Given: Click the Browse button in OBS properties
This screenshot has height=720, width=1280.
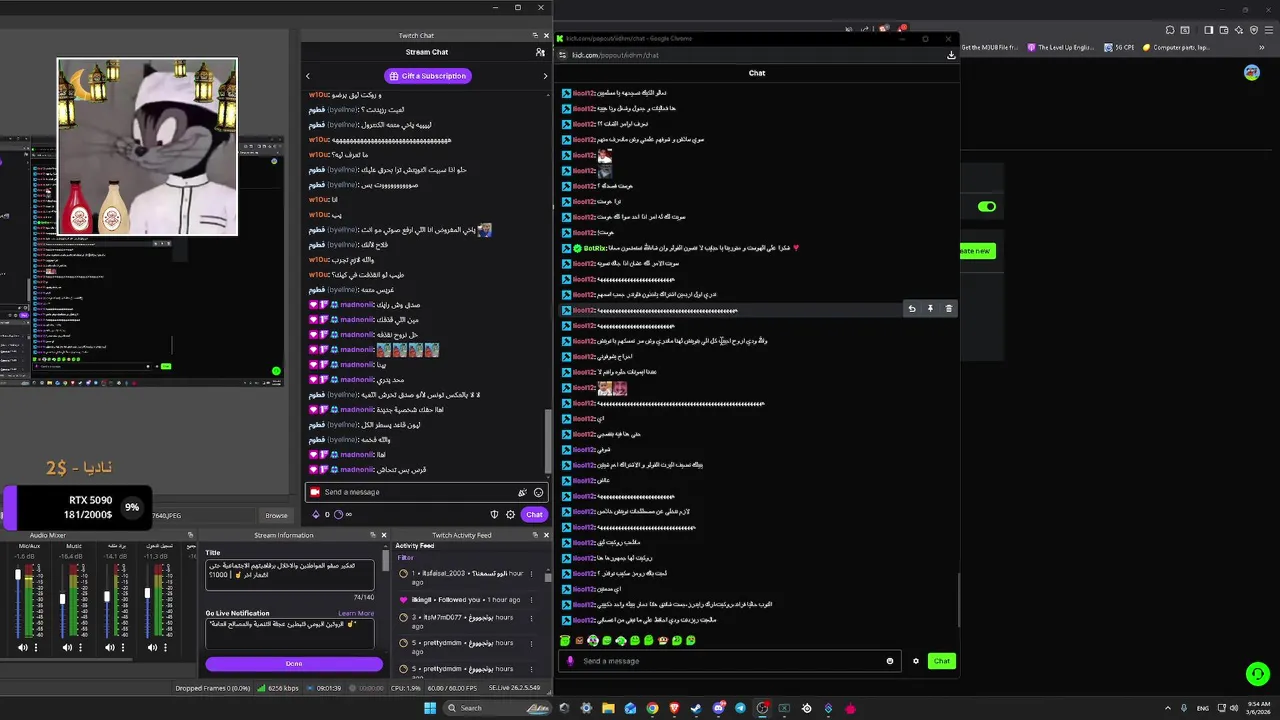Looking at the screenshot, I should [277, 515].
